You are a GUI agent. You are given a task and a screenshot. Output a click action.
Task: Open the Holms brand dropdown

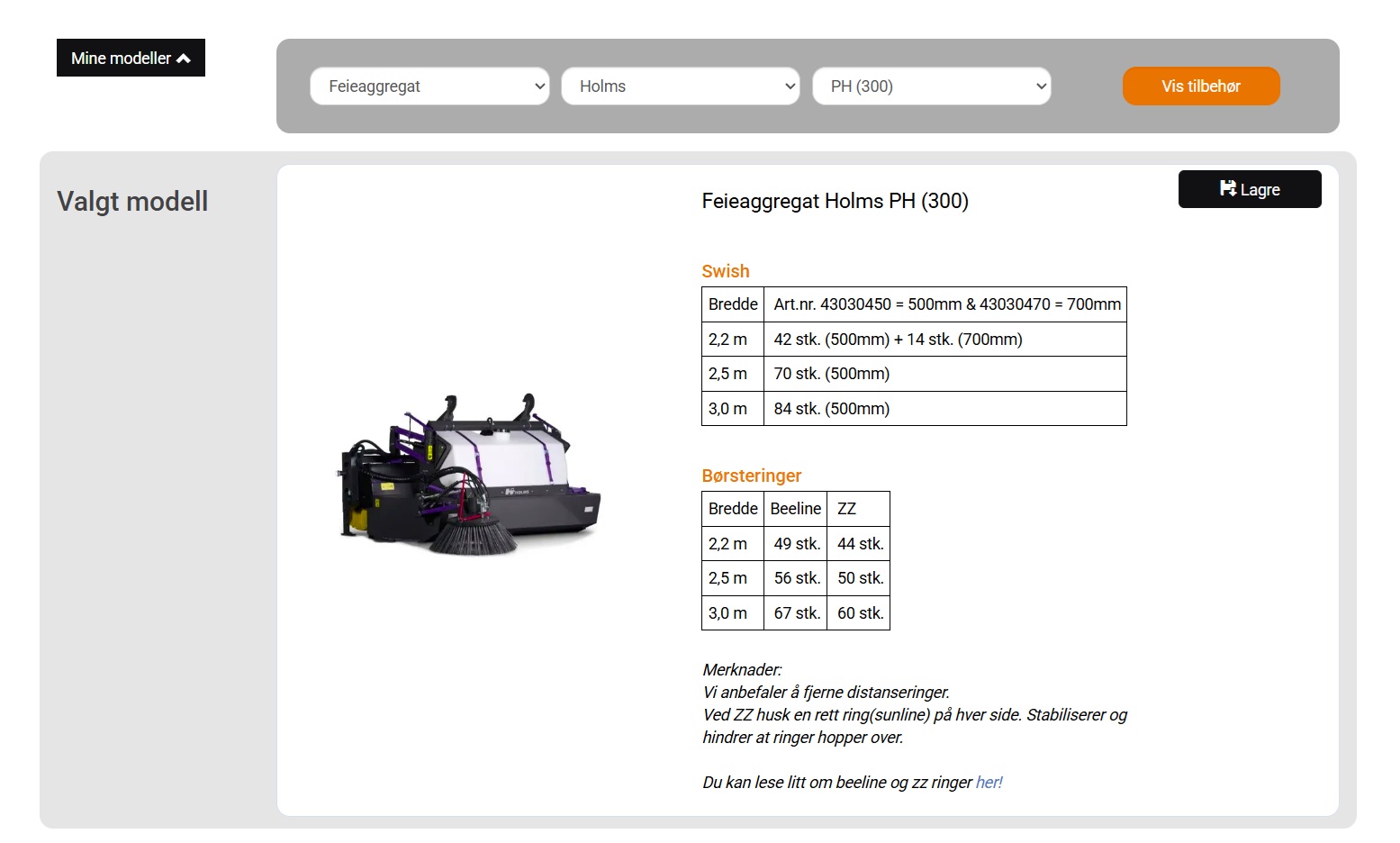pos(681,86)
